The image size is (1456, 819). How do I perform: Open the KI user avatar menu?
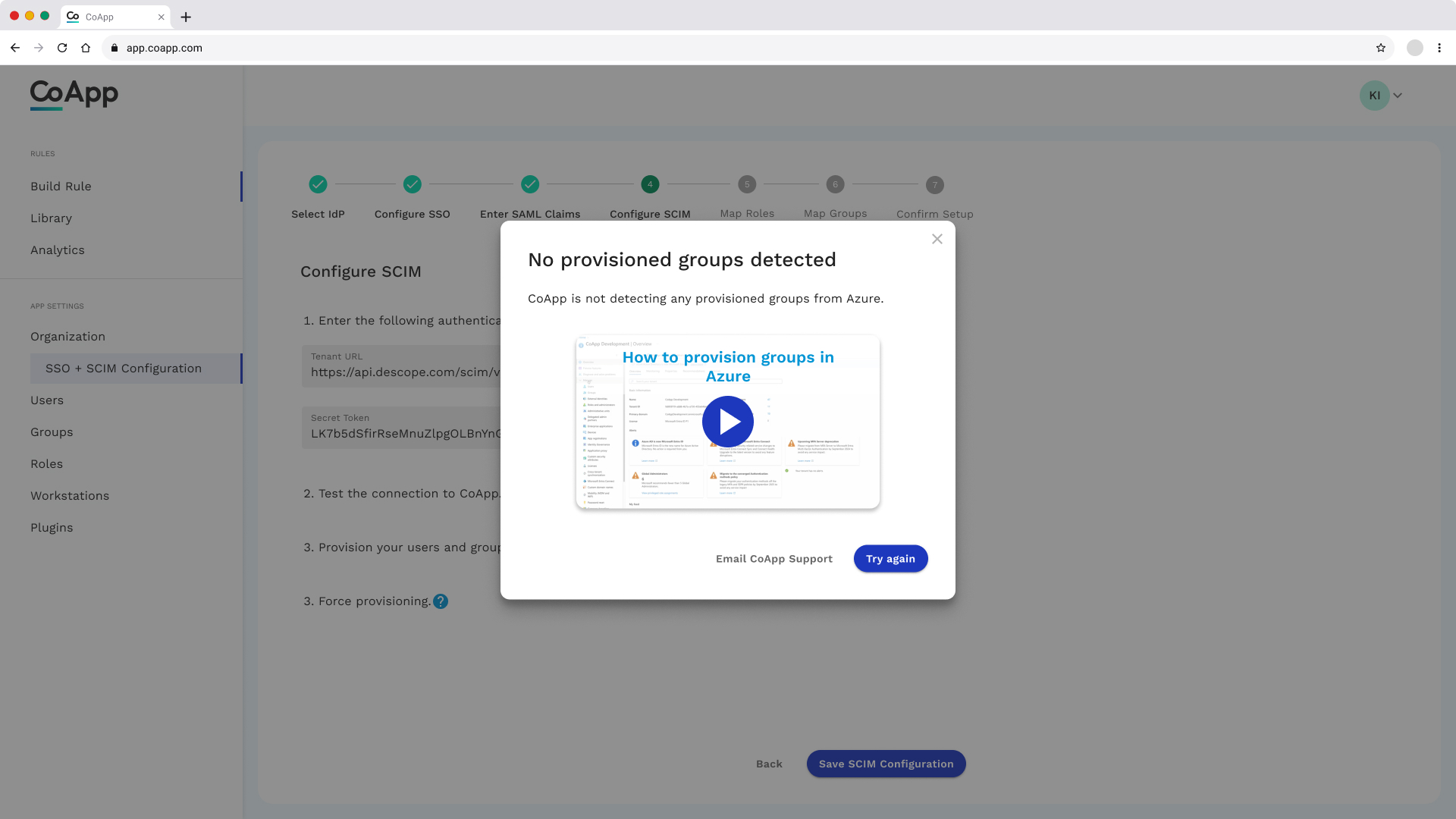point(1374,96)
